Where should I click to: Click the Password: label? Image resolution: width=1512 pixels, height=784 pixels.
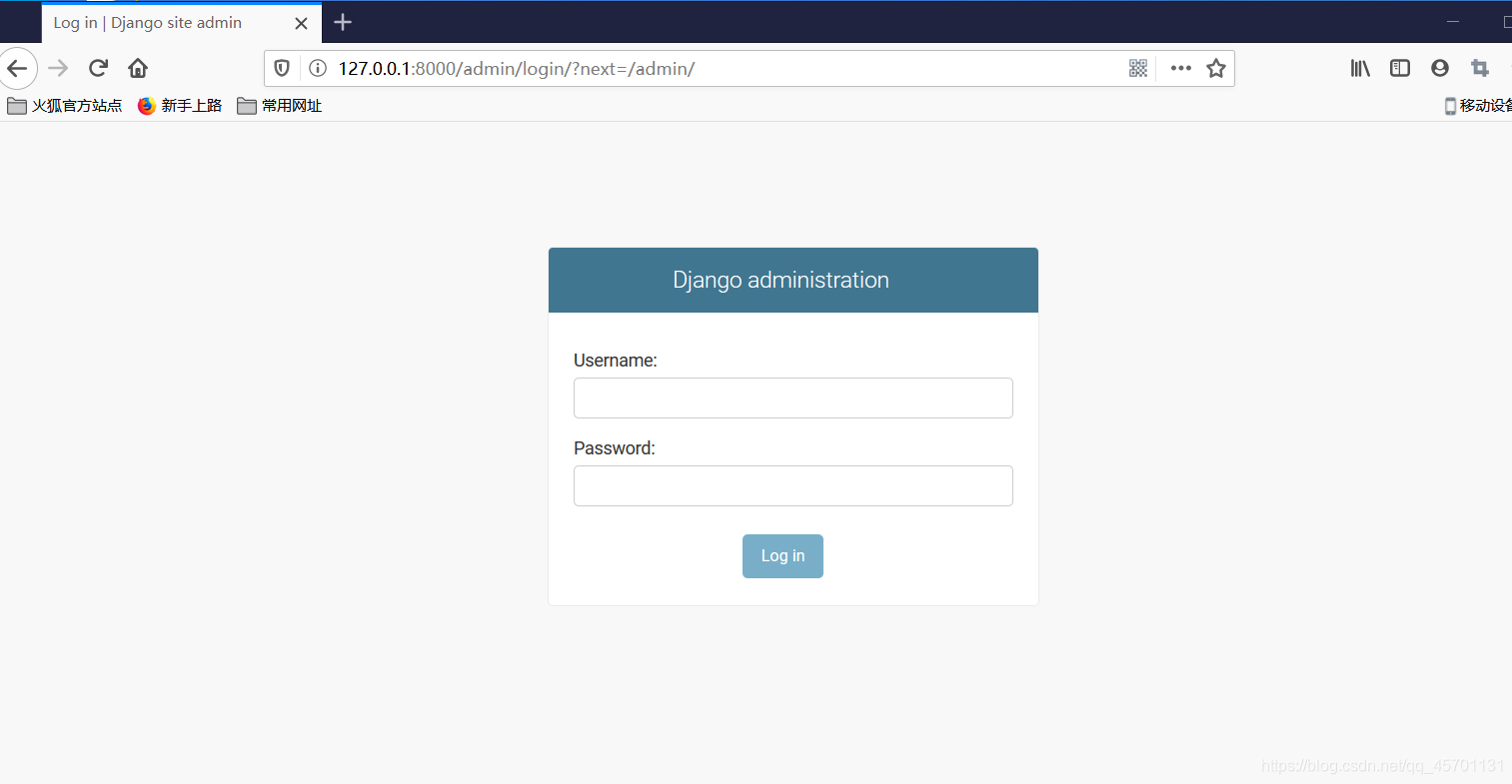[x=615, y=448]
